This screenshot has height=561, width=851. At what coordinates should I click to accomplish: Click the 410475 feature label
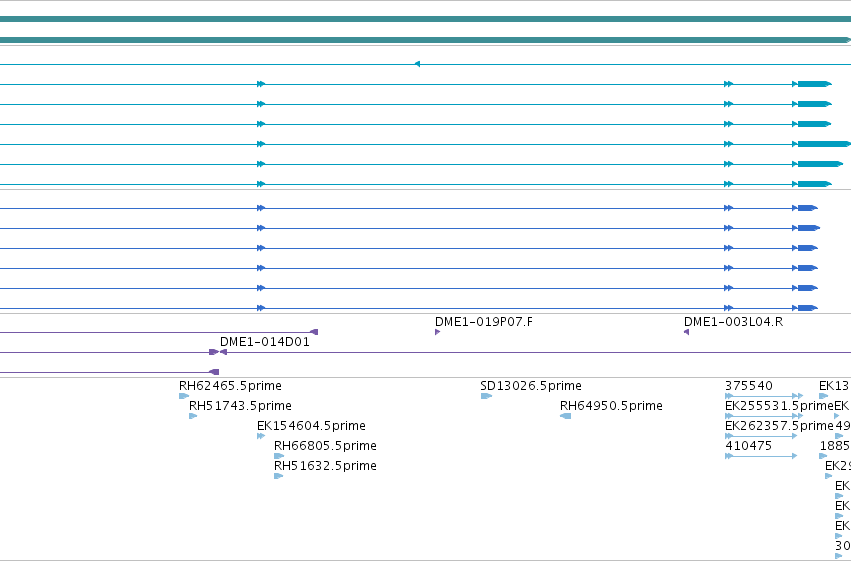pyautogui.click(x=748, y=446)
